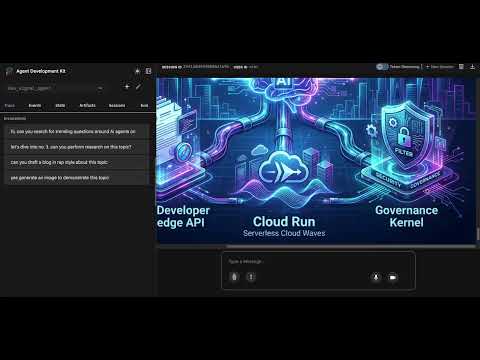Click the attach file icon in the message box
The image size is (480, 360).
click(234, 277)
